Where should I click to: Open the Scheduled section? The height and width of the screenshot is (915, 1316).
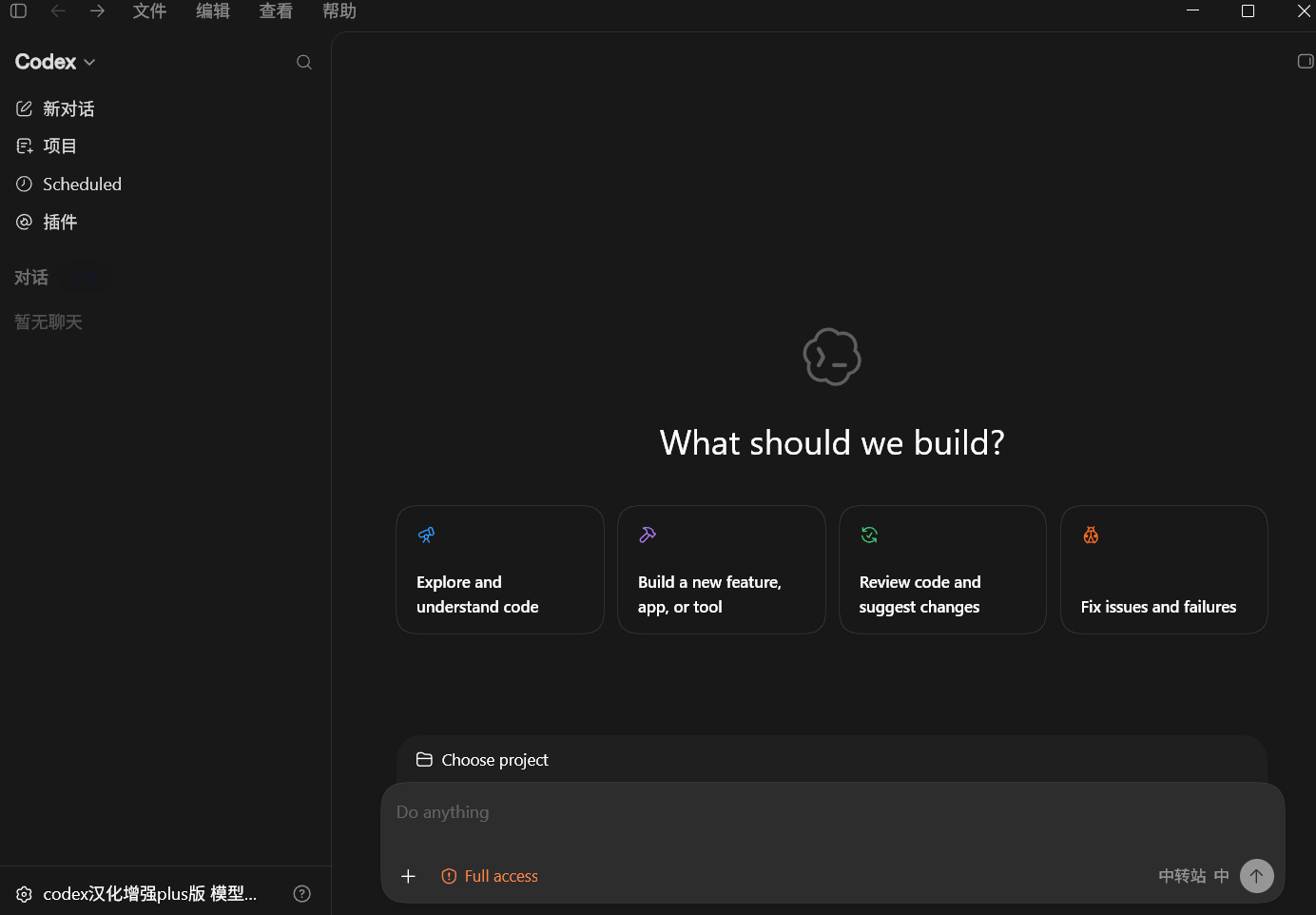point(82,185)
